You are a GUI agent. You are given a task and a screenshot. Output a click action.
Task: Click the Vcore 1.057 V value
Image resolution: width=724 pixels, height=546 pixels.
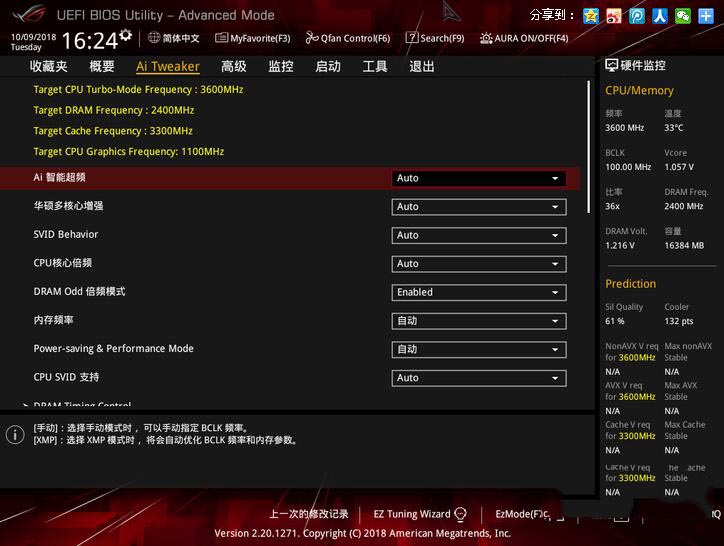pyautogui.click(x=679, y=167)
